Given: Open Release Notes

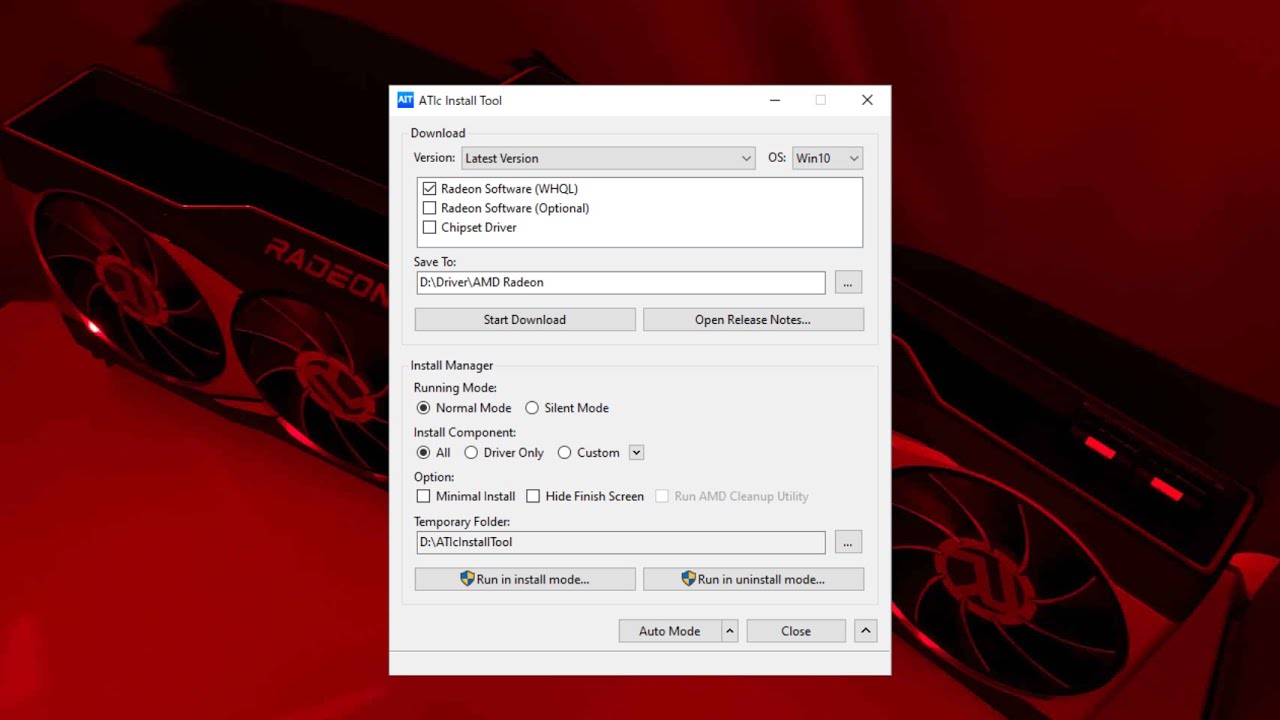Looking at the screenshot, I should click(753, 320).
